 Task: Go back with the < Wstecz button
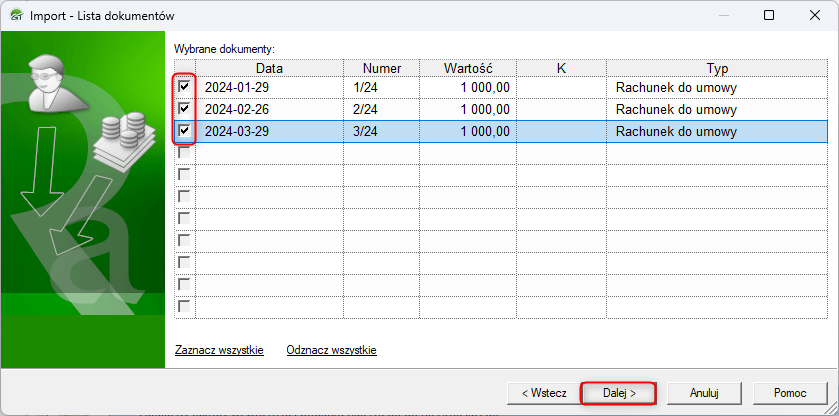[x=544, y=392]
